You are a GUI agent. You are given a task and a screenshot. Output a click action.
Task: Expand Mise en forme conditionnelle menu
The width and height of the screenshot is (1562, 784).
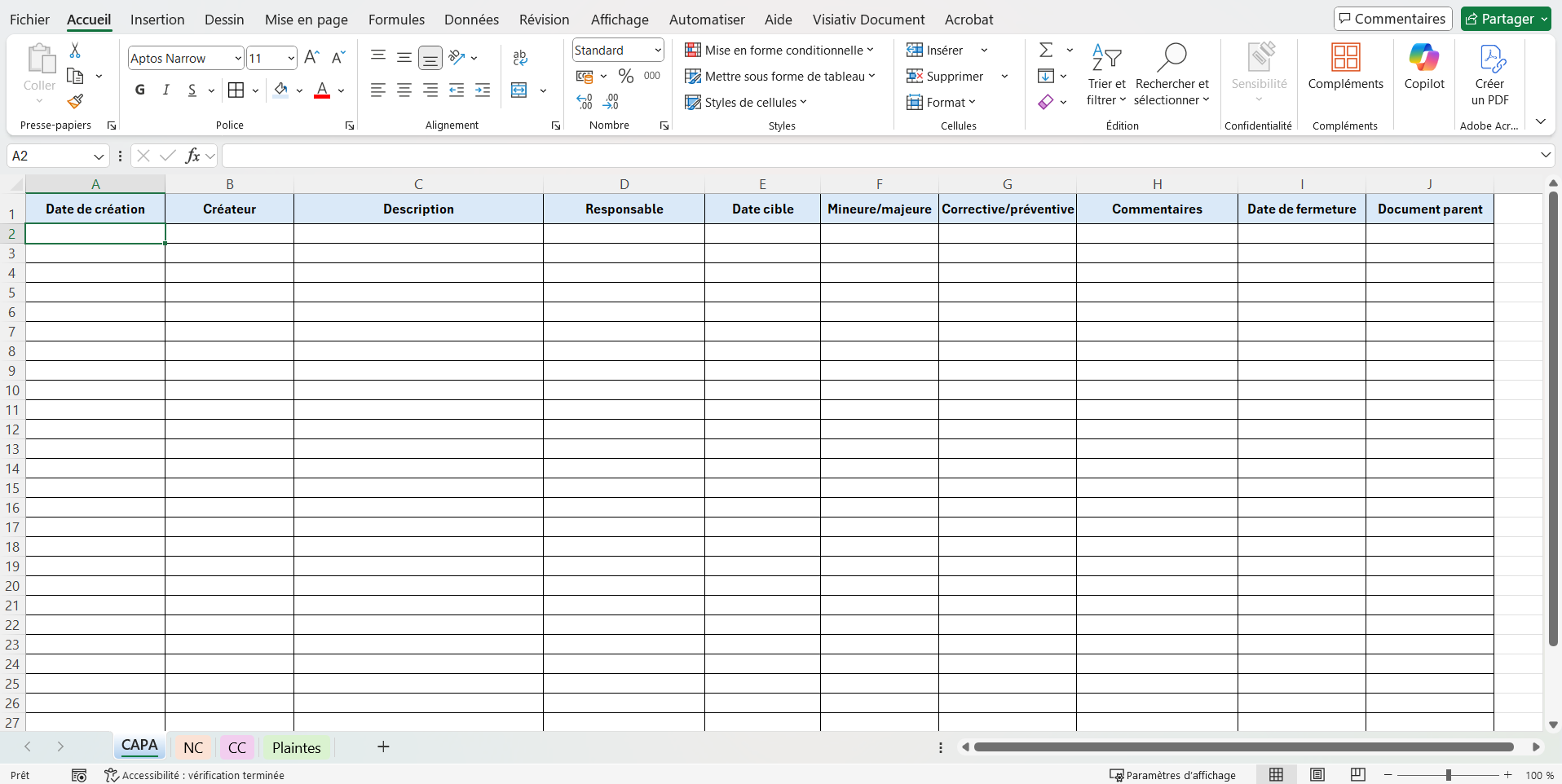click(x=779, y=51)
